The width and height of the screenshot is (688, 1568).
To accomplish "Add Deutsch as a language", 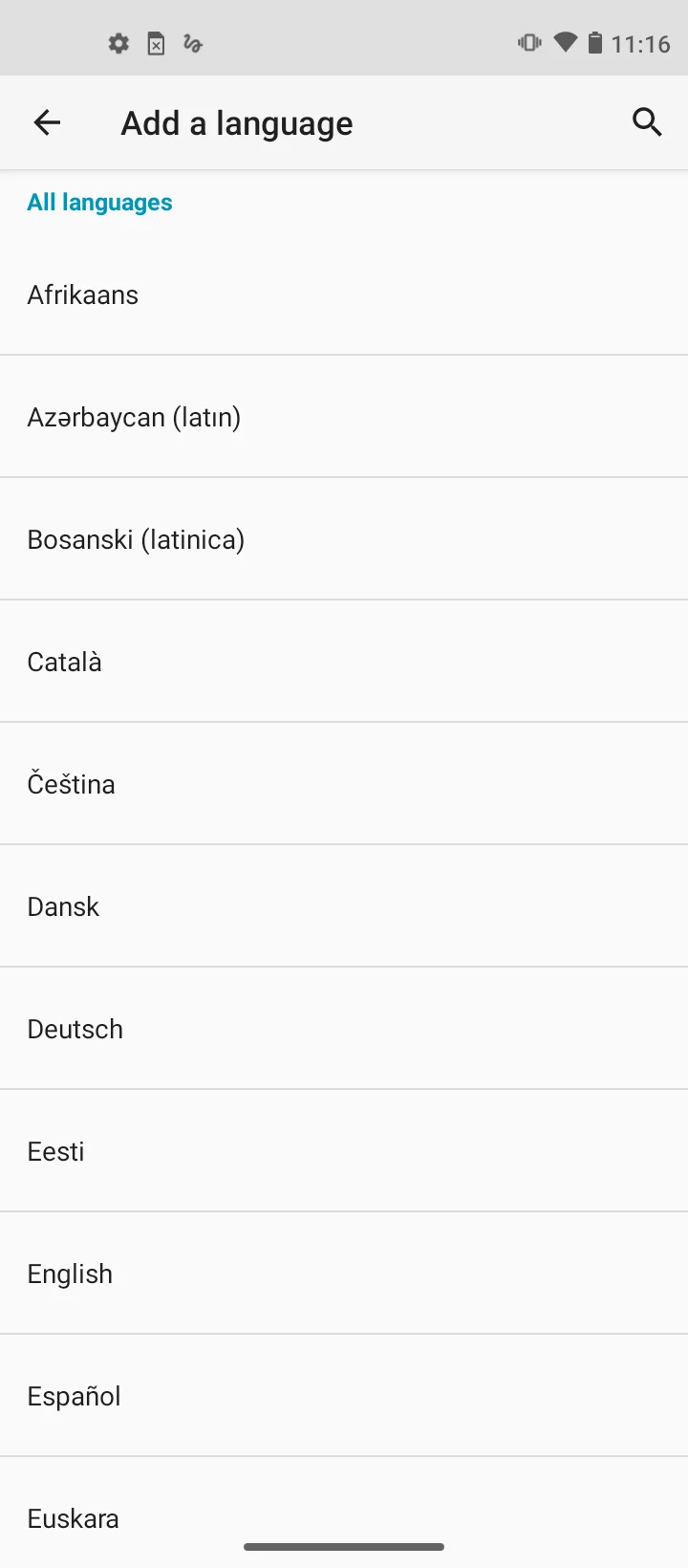I will click(344, 1029).
